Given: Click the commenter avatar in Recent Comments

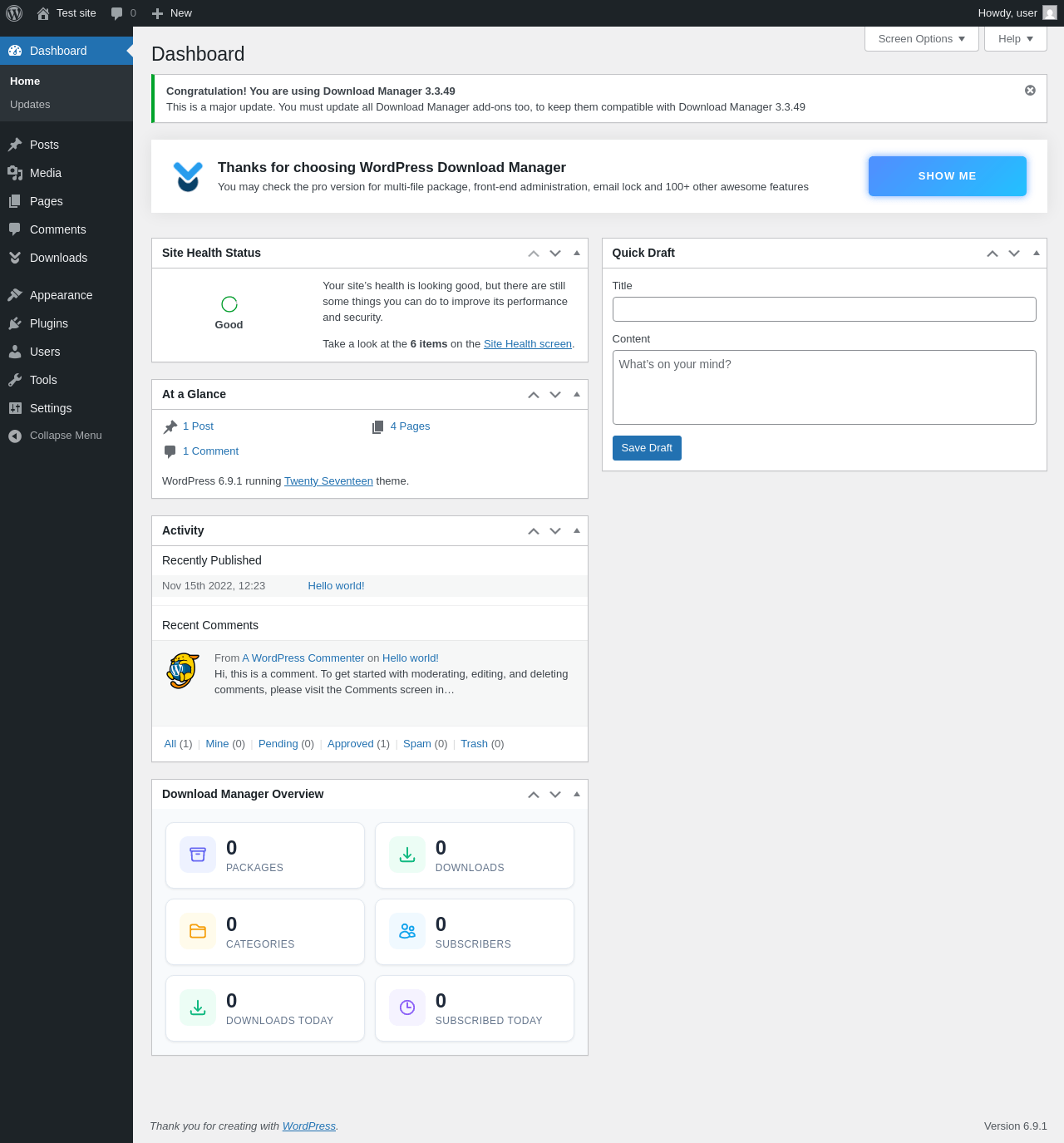Looking at the screenshot, I should [x=183, y=670].
